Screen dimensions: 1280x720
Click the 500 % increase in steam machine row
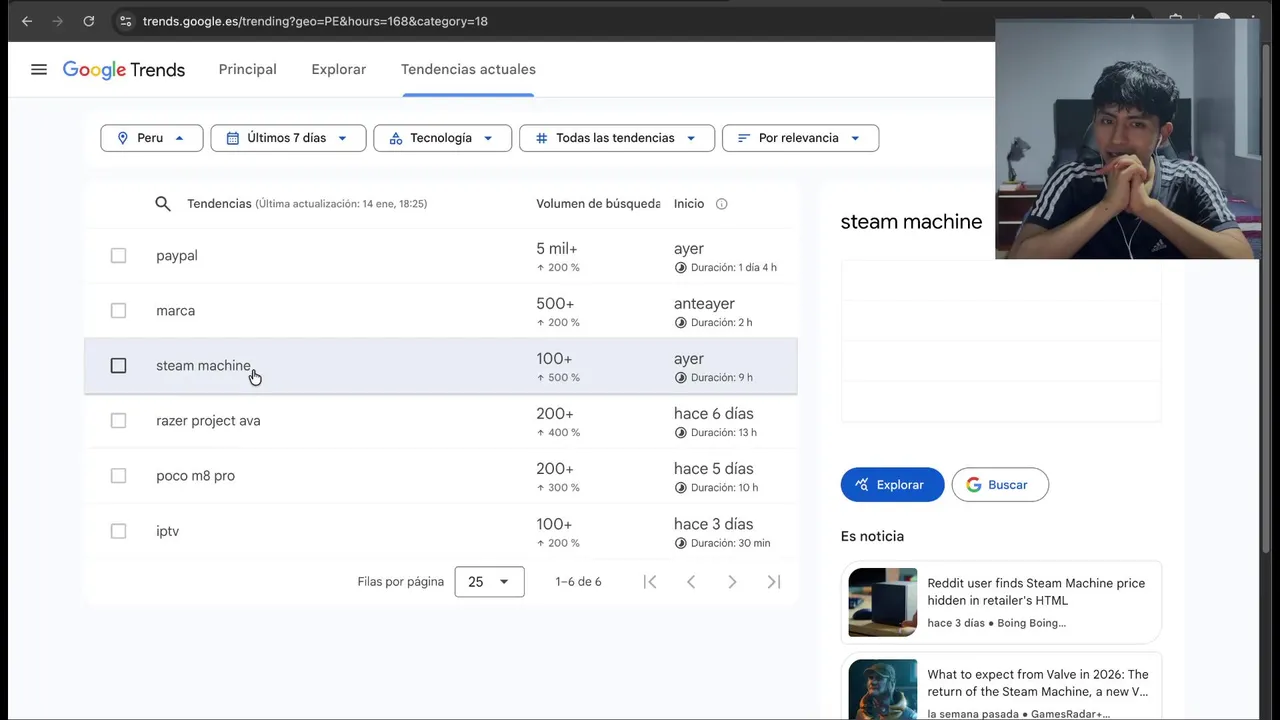[x=558, y=378]
